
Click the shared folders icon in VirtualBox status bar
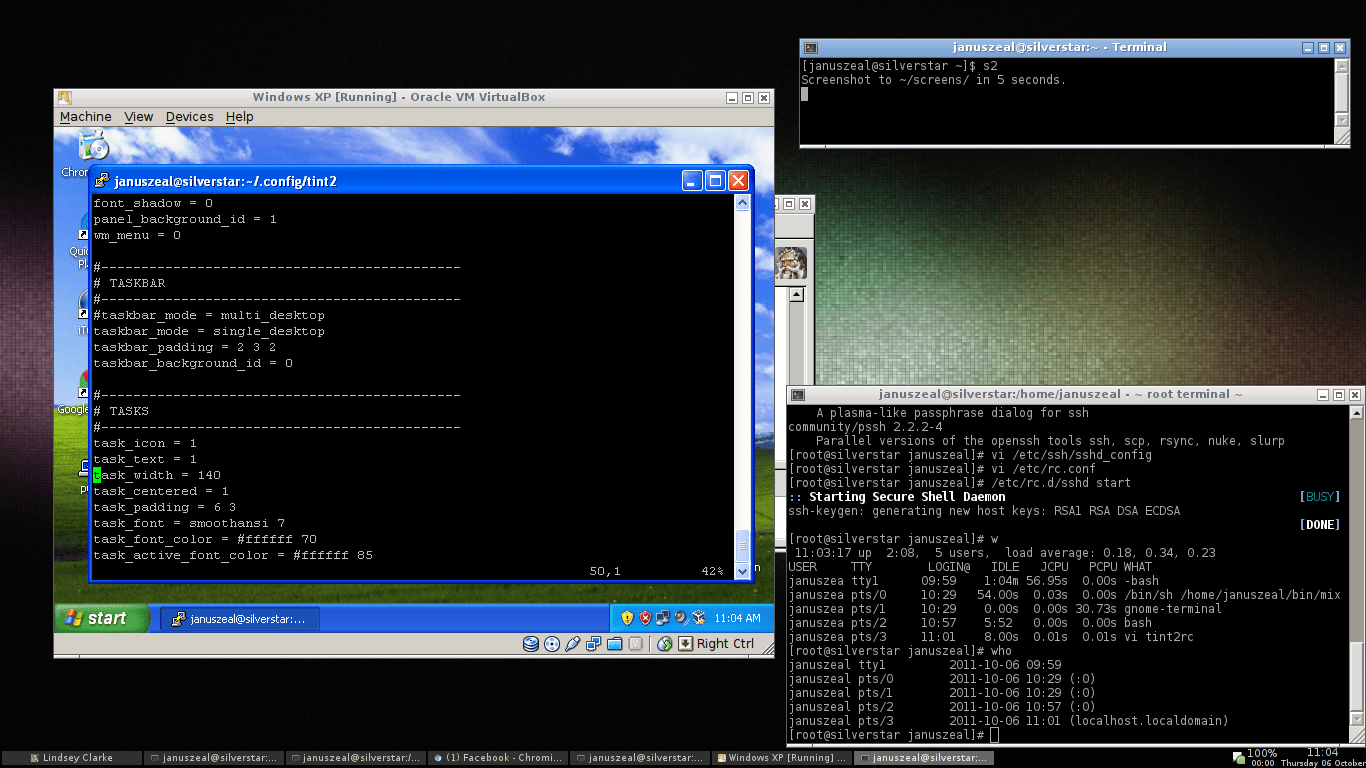pos(615,643)
